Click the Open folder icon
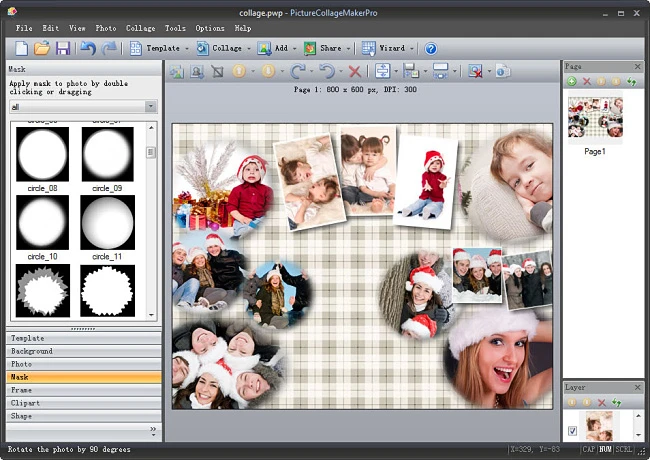Viewport: 650px width, 460px height. (42, 48)
